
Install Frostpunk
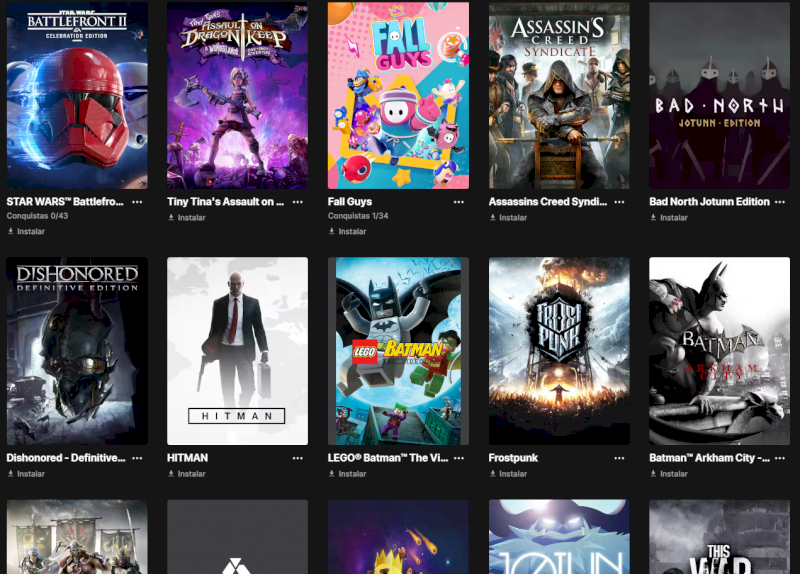pyautogui.click(x=508, y=473)
